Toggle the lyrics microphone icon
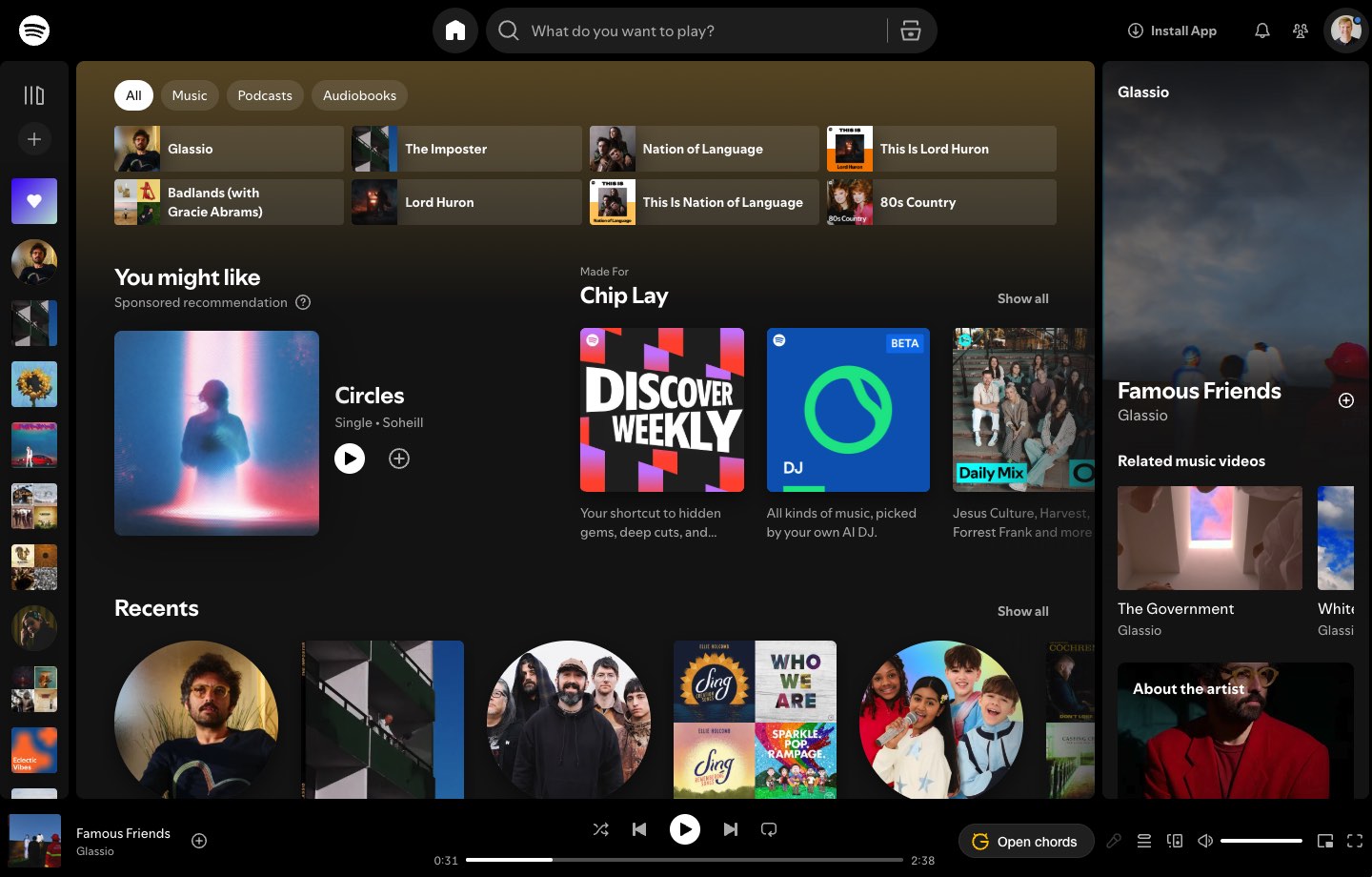1372x877 pixels. [1114, 841]
